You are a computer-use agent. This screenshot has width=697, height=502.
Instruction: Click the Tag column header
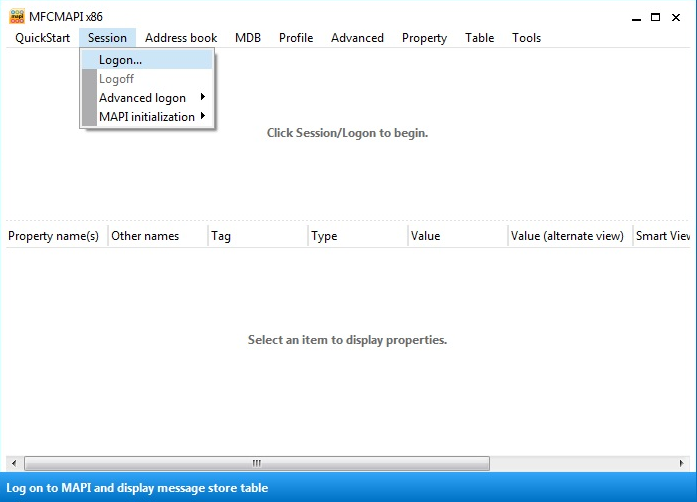258,236
